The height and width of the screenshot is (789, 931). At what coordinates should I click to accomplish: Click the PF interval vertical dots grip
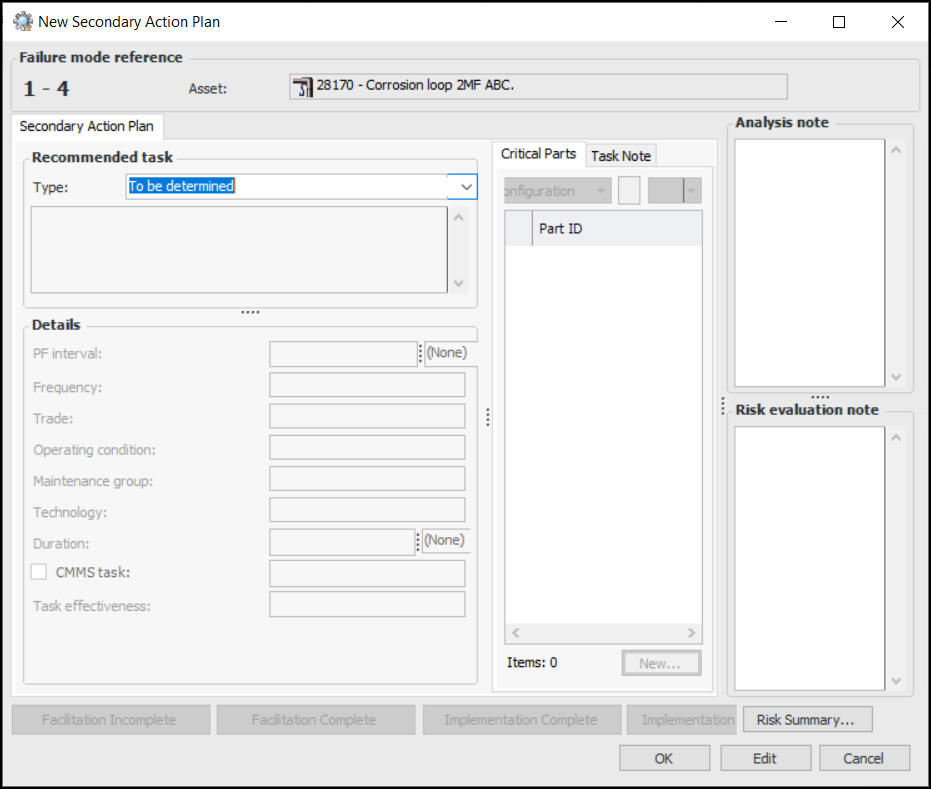click(x=420, y=353)
